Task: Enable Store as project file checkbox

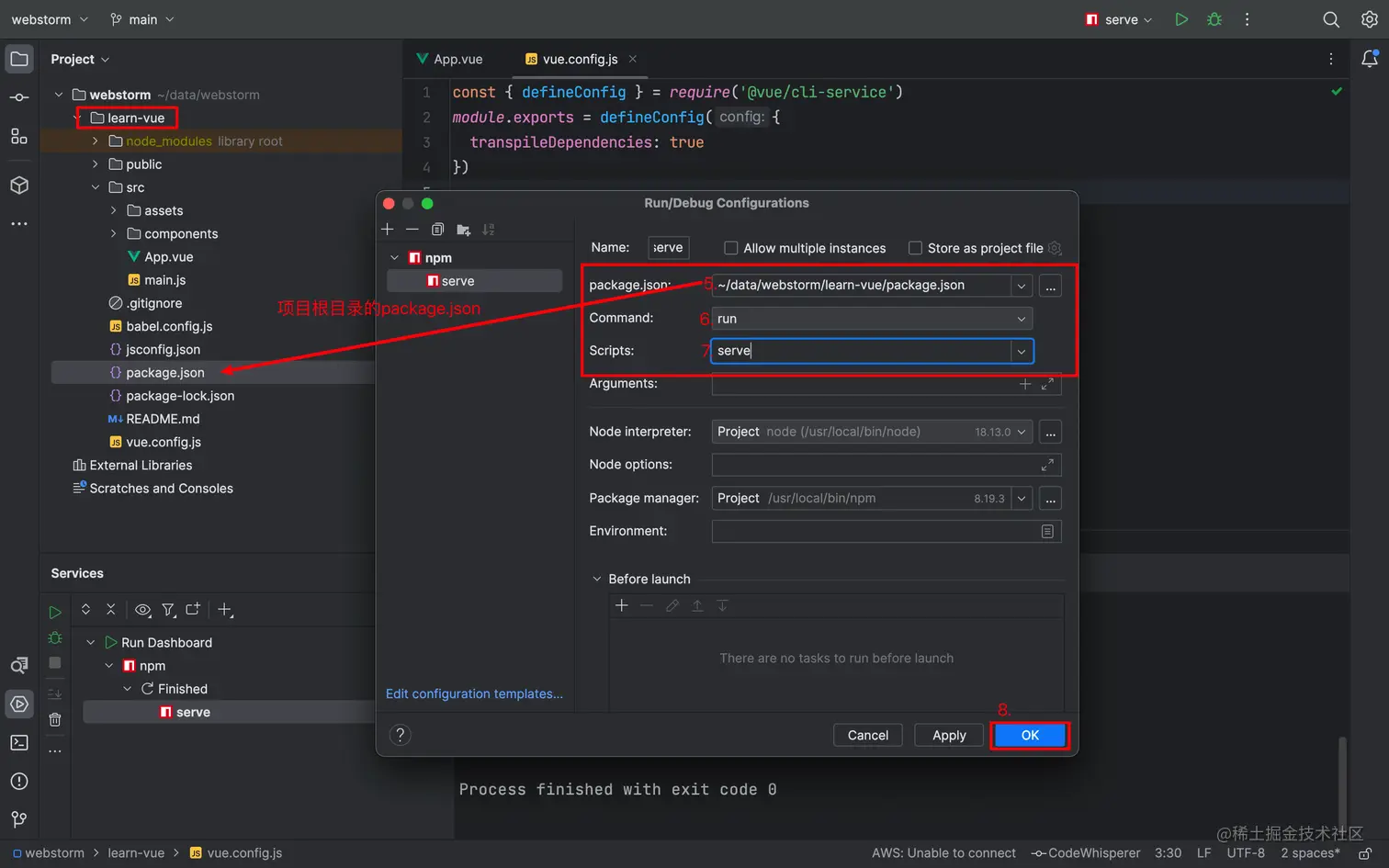Action: pyautogui.click(x=915, y=248)
